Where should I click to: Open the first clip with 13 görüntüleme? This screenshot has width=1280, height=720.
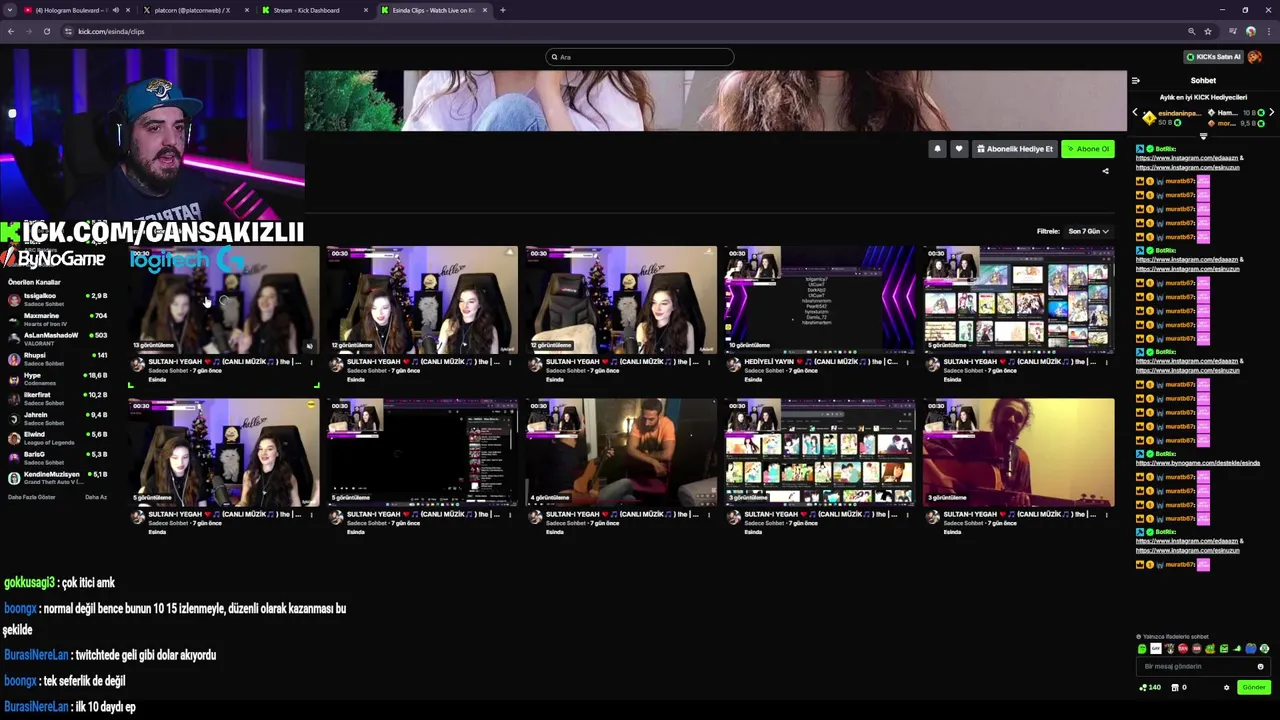(x=223, y=299)
